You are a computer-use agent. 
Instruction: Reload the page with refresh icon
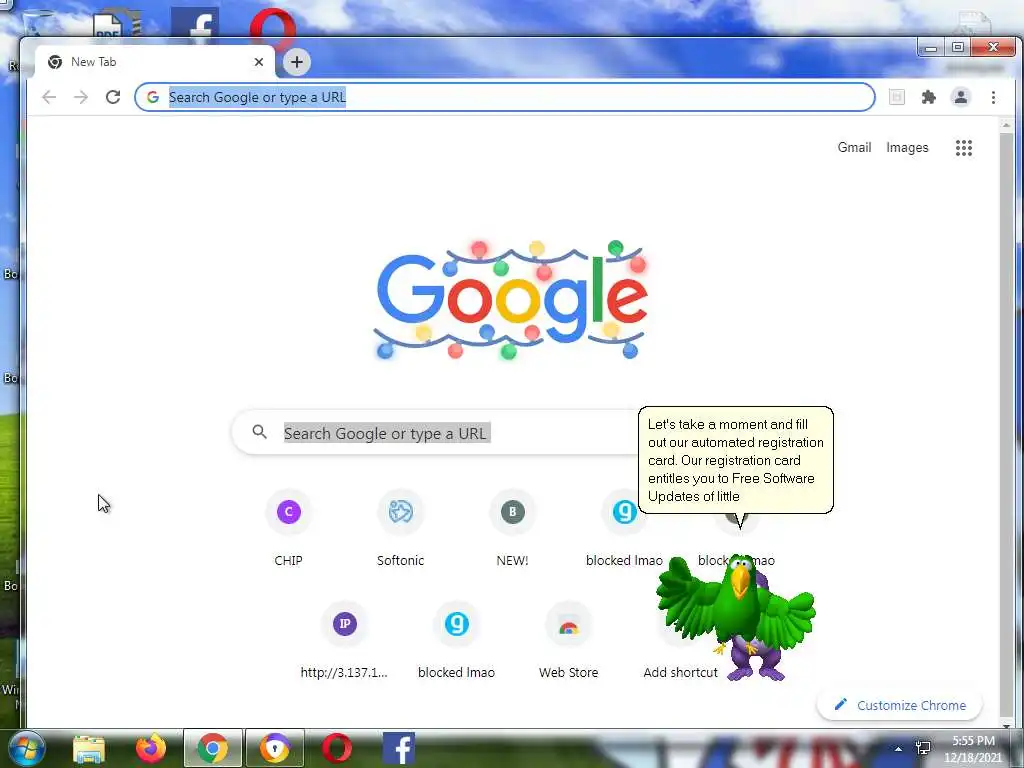pos(113,97)
